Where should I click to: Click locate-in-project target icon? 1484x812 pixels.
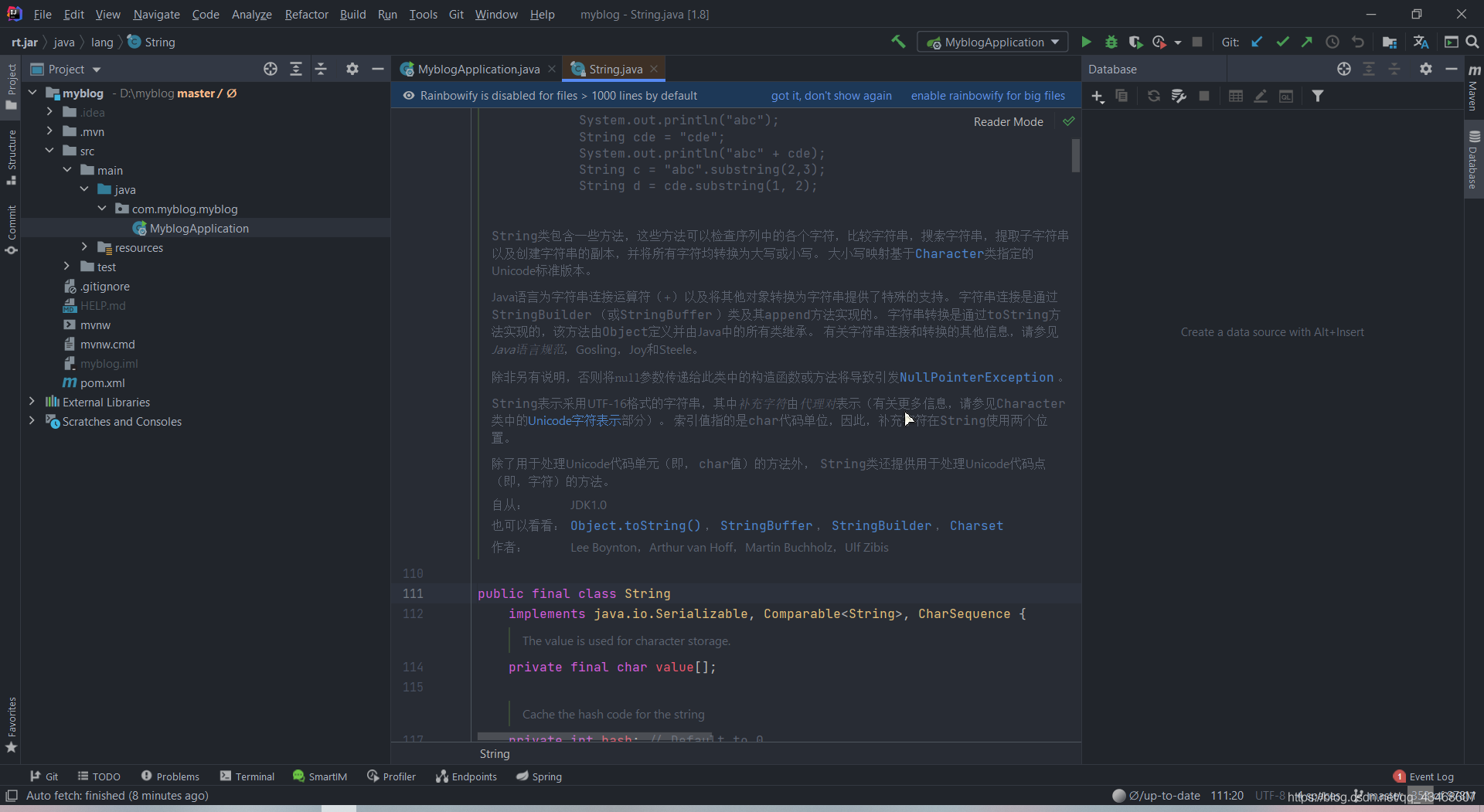271,69
